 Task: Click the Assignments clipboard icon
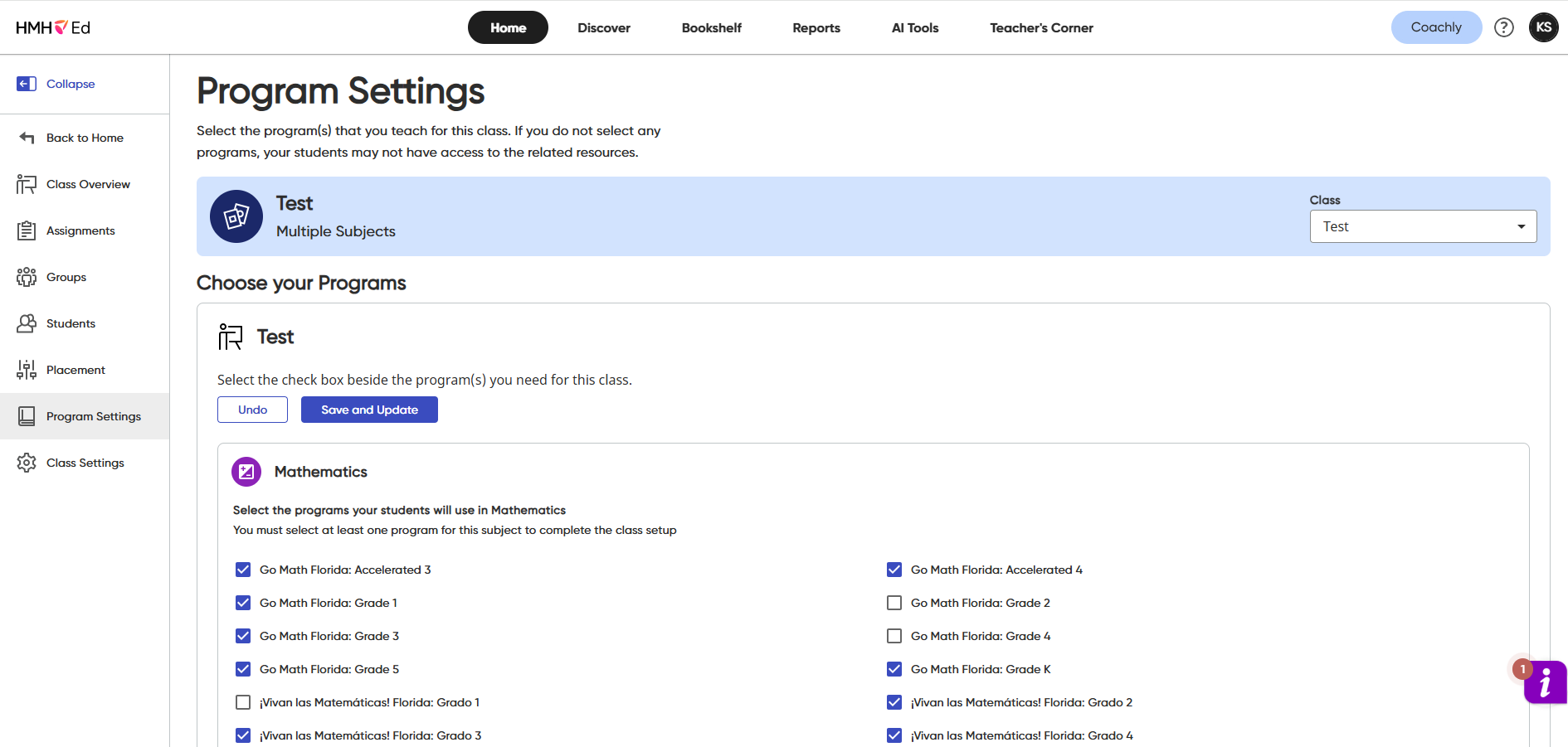[x=27, y=230]
